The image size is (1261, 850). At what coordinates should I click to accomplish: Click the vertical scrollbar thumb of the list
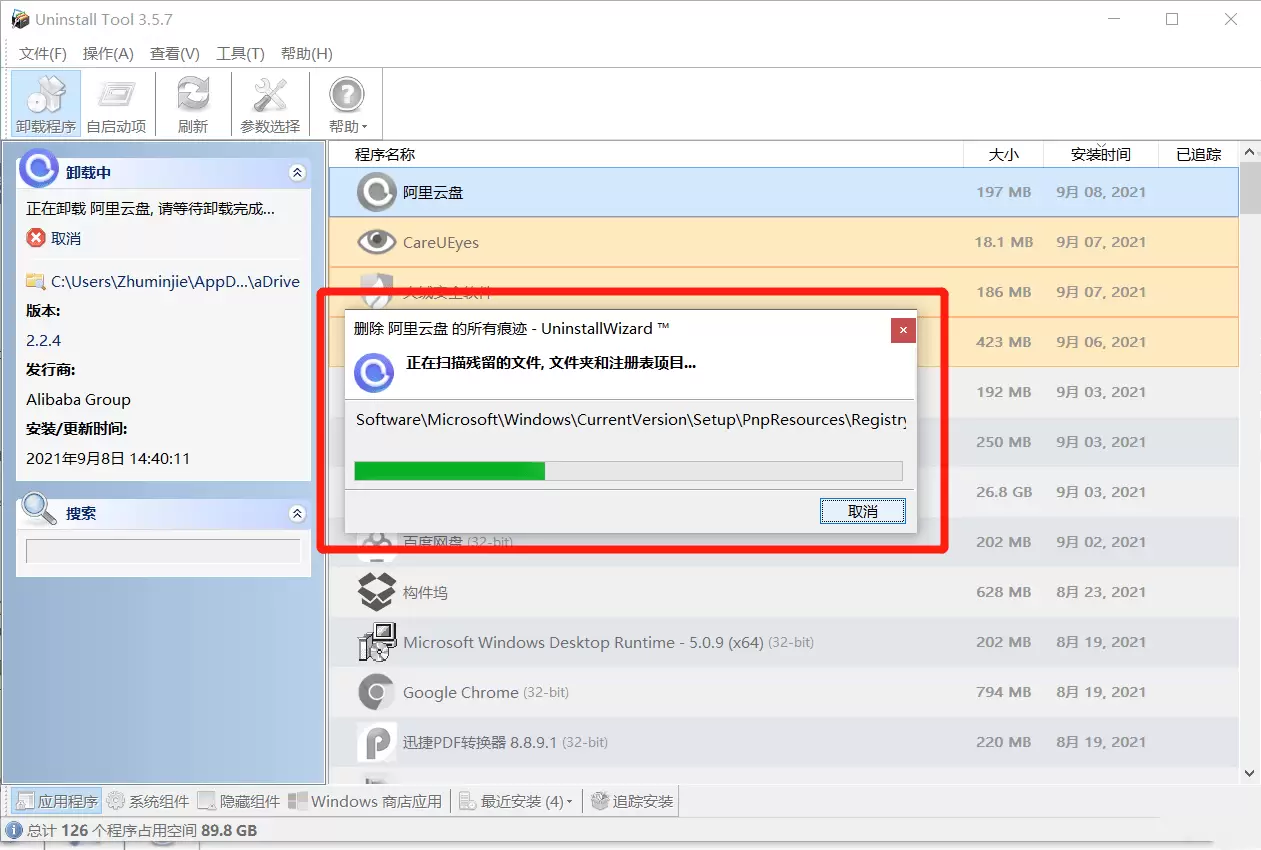[1249, 187]
